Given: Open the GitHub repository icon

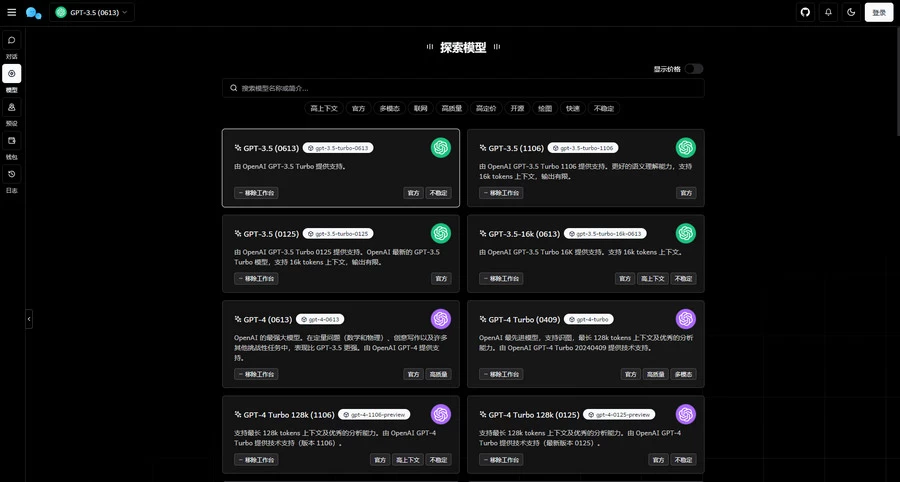Looking at the screenshot, I should pyautogui.click(x=805, y=12).
